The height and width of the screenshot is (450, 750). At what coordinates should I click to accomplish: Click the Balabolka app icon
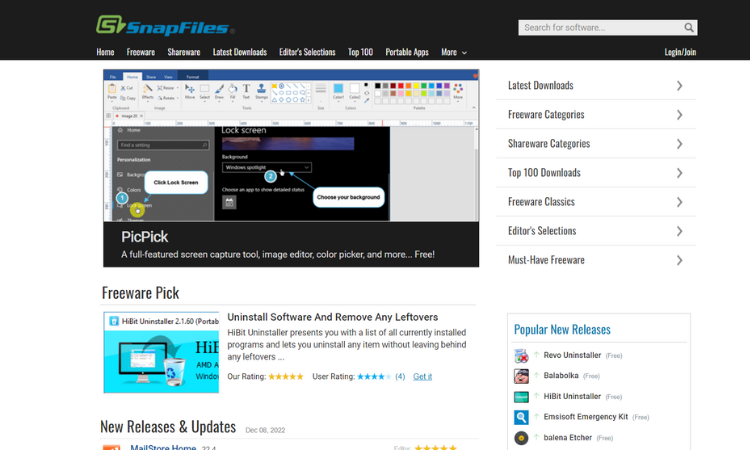(x=521, y=376)
